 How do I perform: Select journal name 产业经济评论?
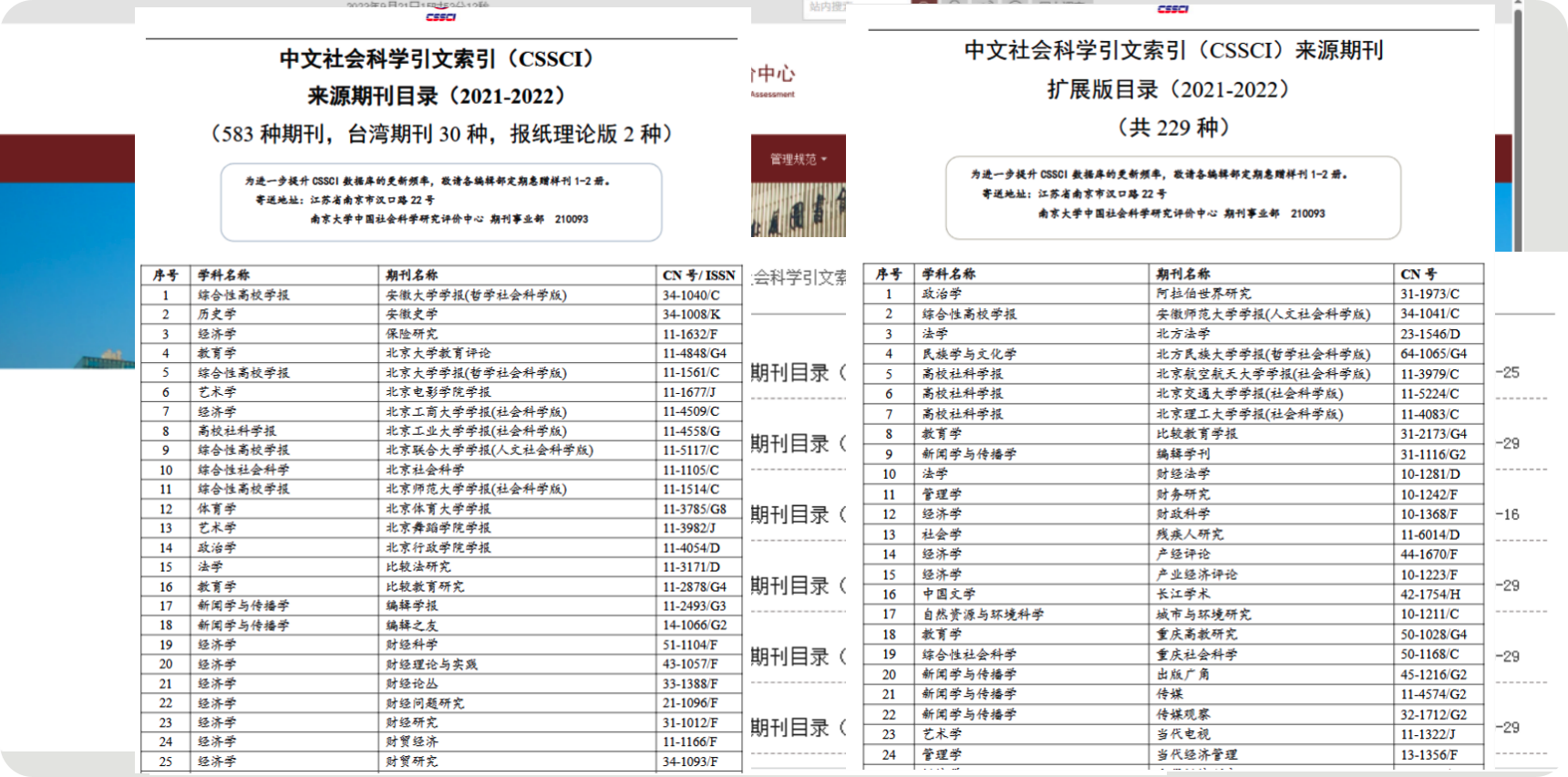click(1197, 575)
